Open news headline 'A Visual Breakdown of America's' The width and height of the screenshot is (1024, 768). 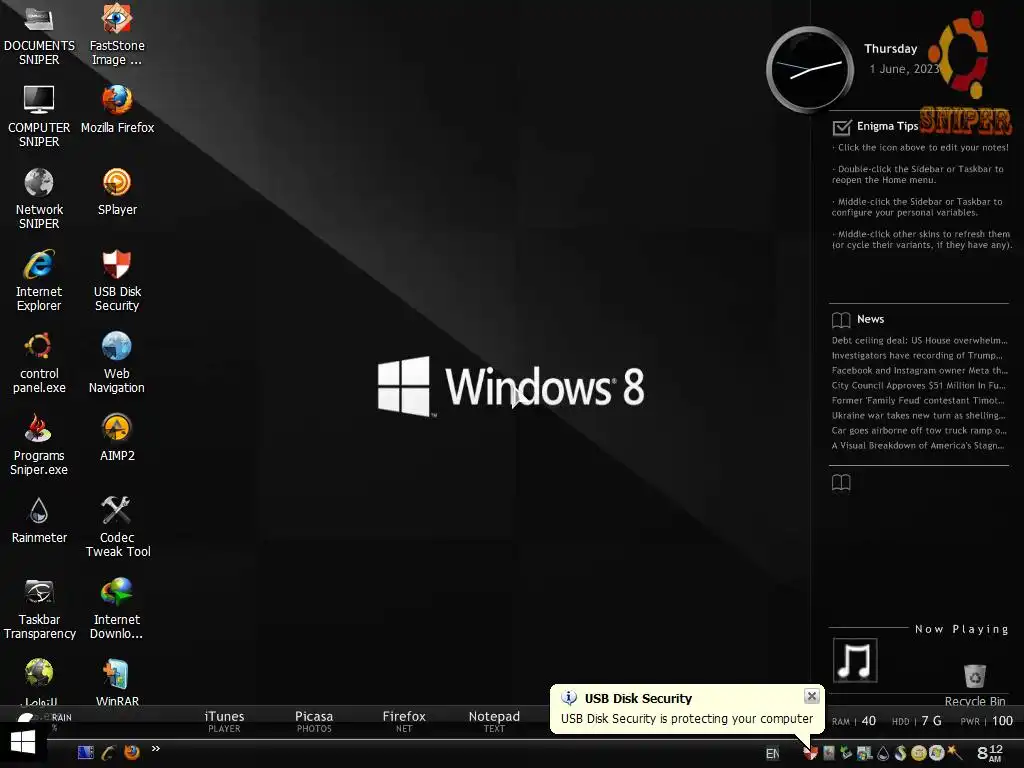[x=918, y=445]
